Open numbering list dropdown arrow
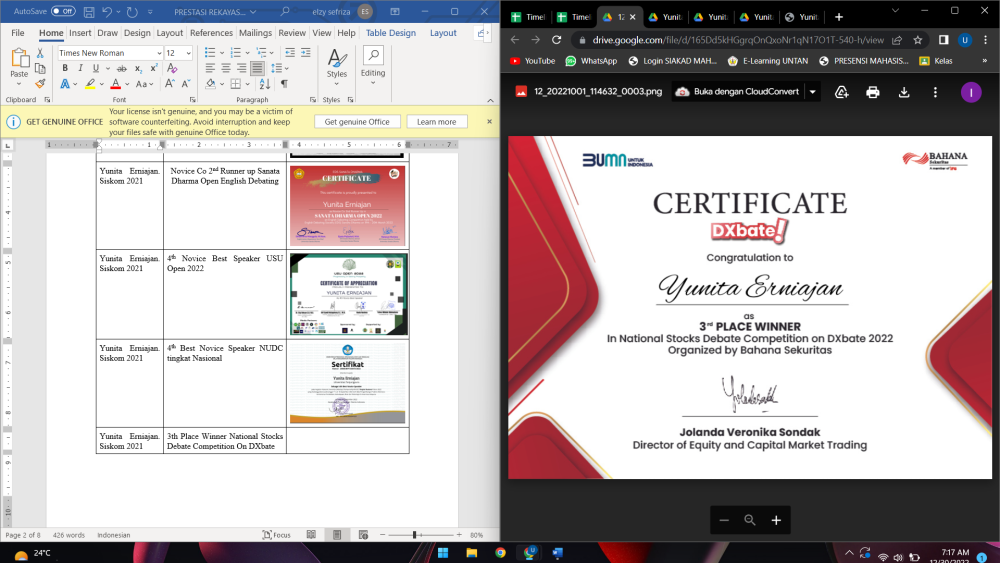 [248, 53]
